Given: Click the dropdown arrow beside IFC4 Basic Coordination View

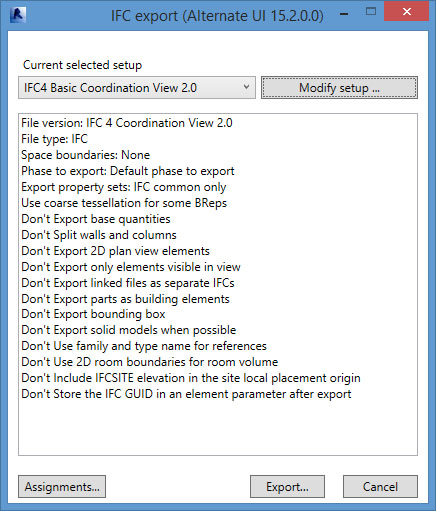Looking at the screenshot, I should [x=246, y=87].
